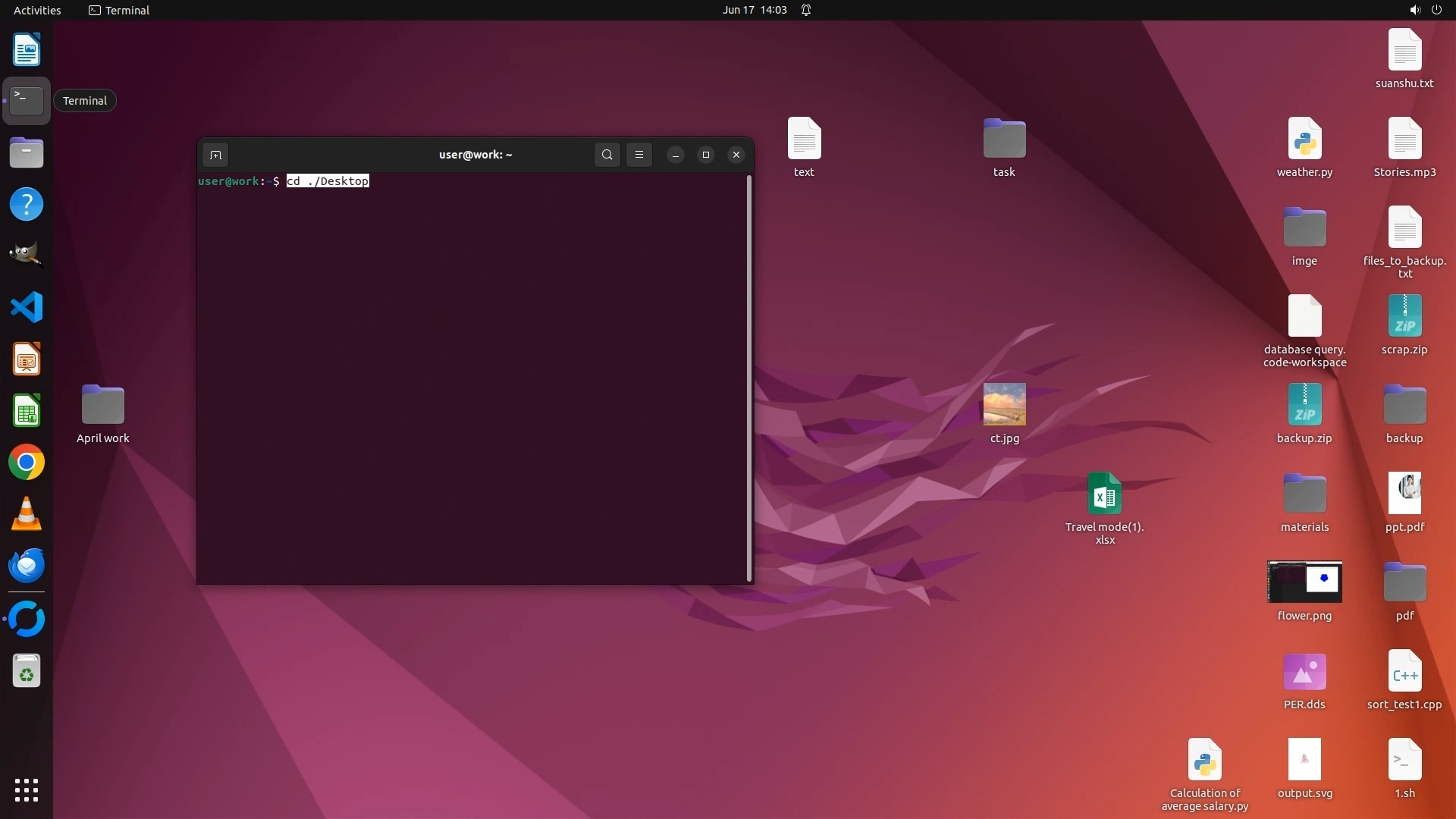The width and height of the screenshot is (1456, 819).
Task: Open LibreOffice Calc from dock
Action: tap(27, 411)
